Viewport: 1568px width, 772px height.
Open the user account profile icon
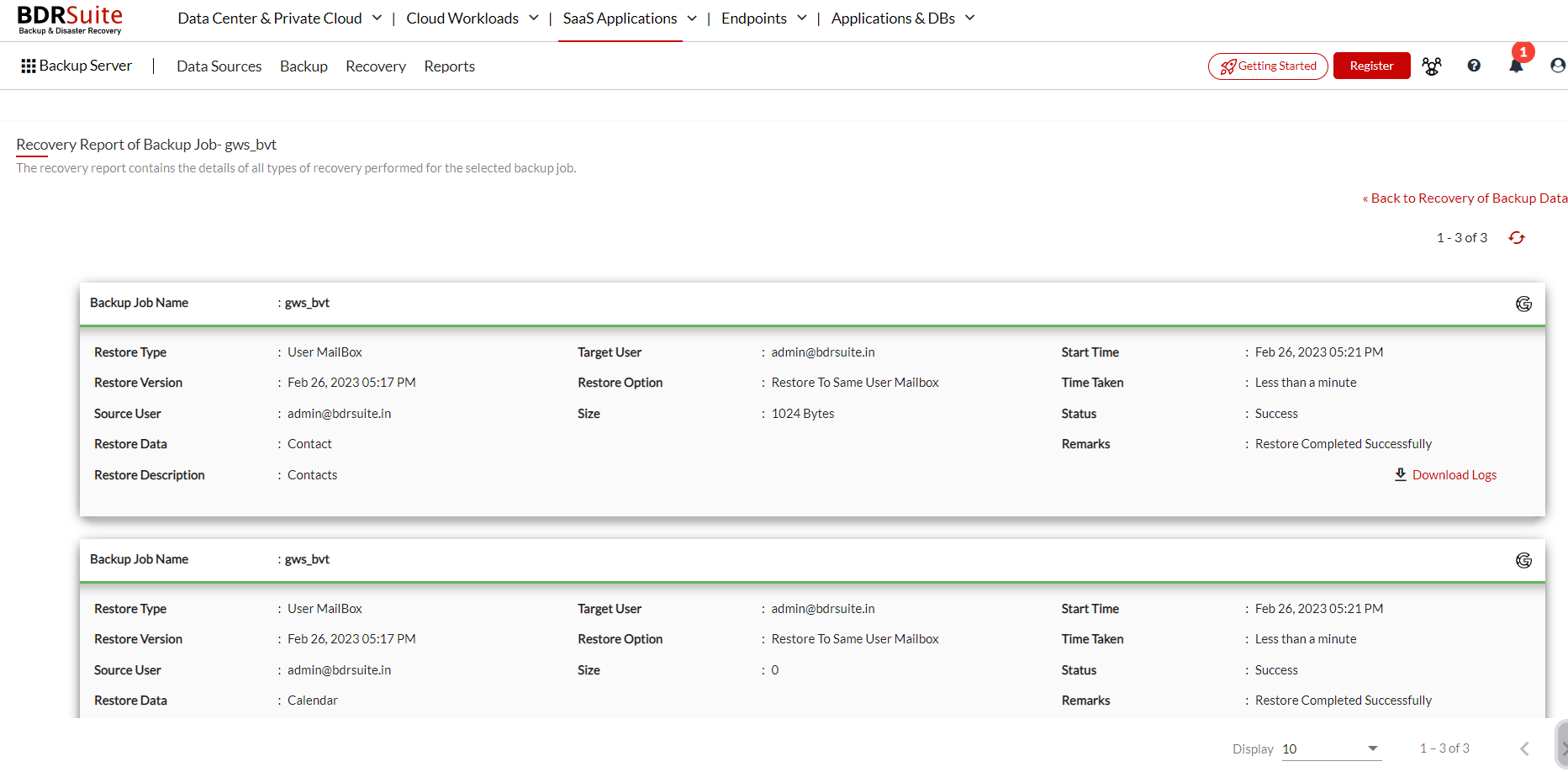tap(1558, 66)
